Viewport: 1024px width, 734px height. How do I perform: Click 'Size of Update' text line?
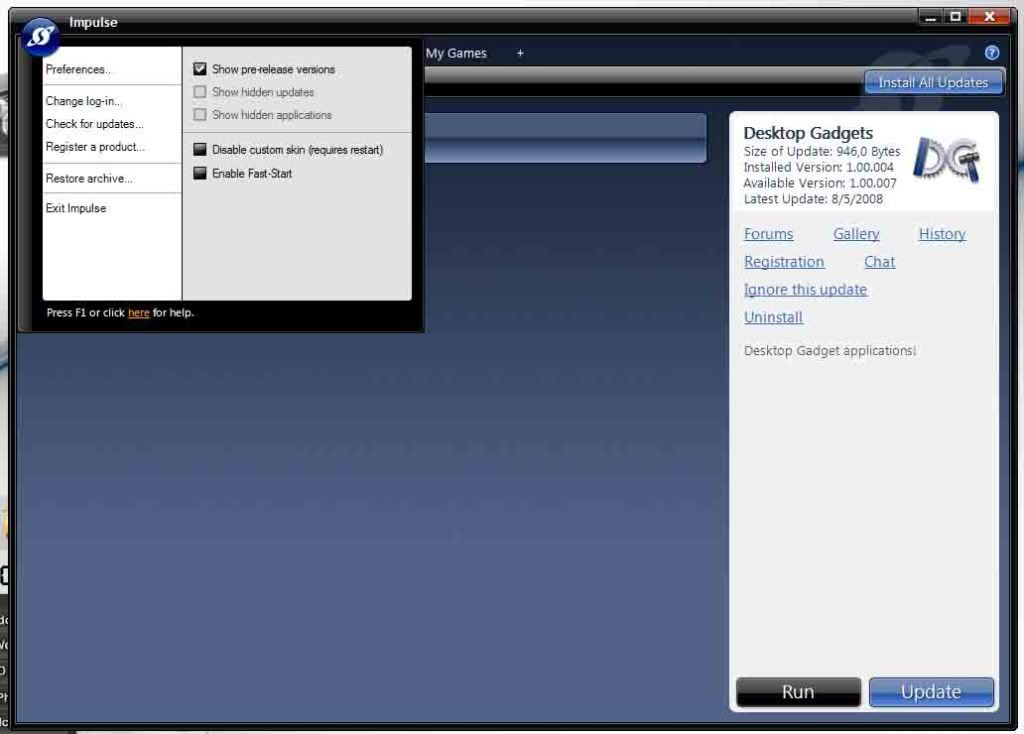(822, 152)
